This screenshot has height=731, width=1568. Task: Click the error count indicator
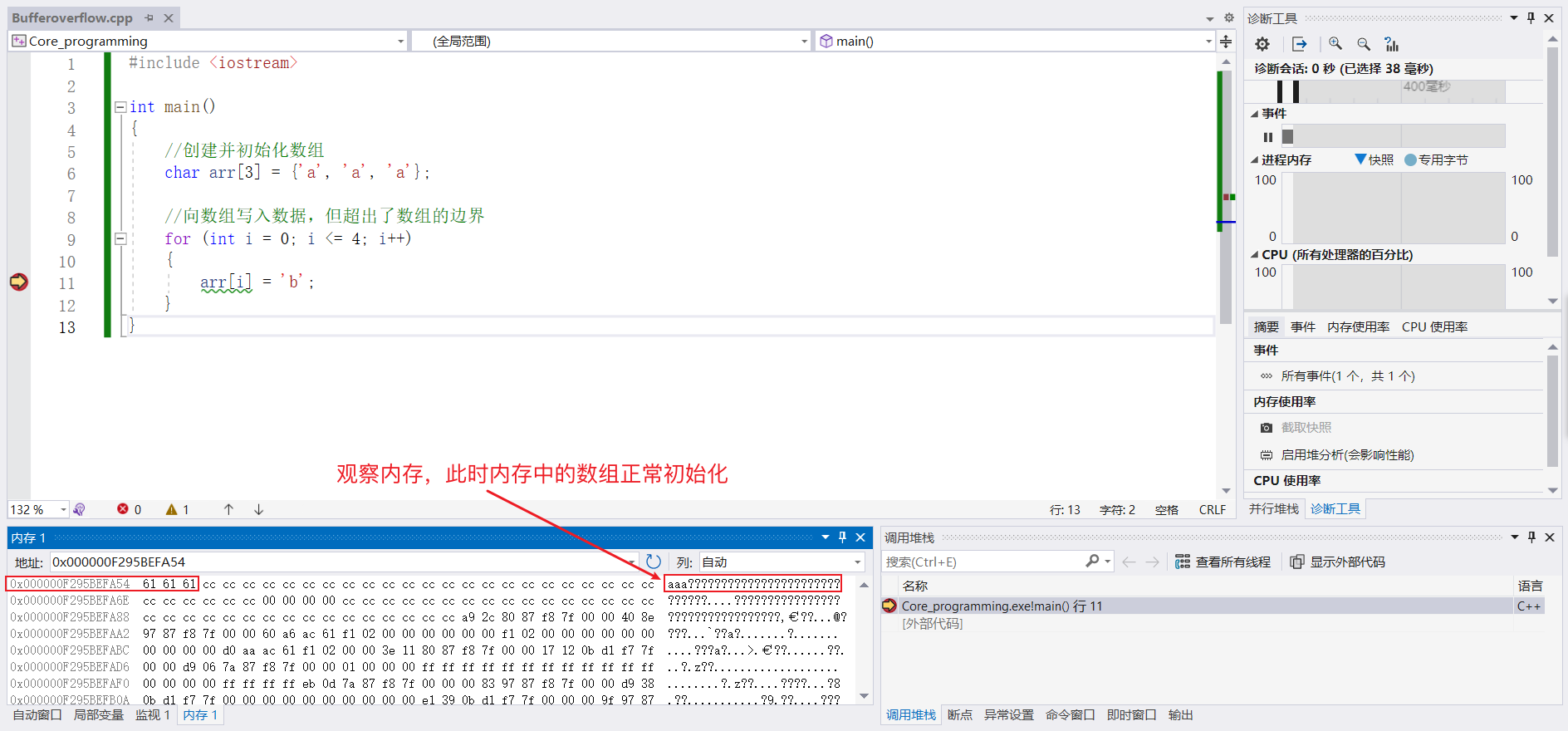tap(130, 509)
